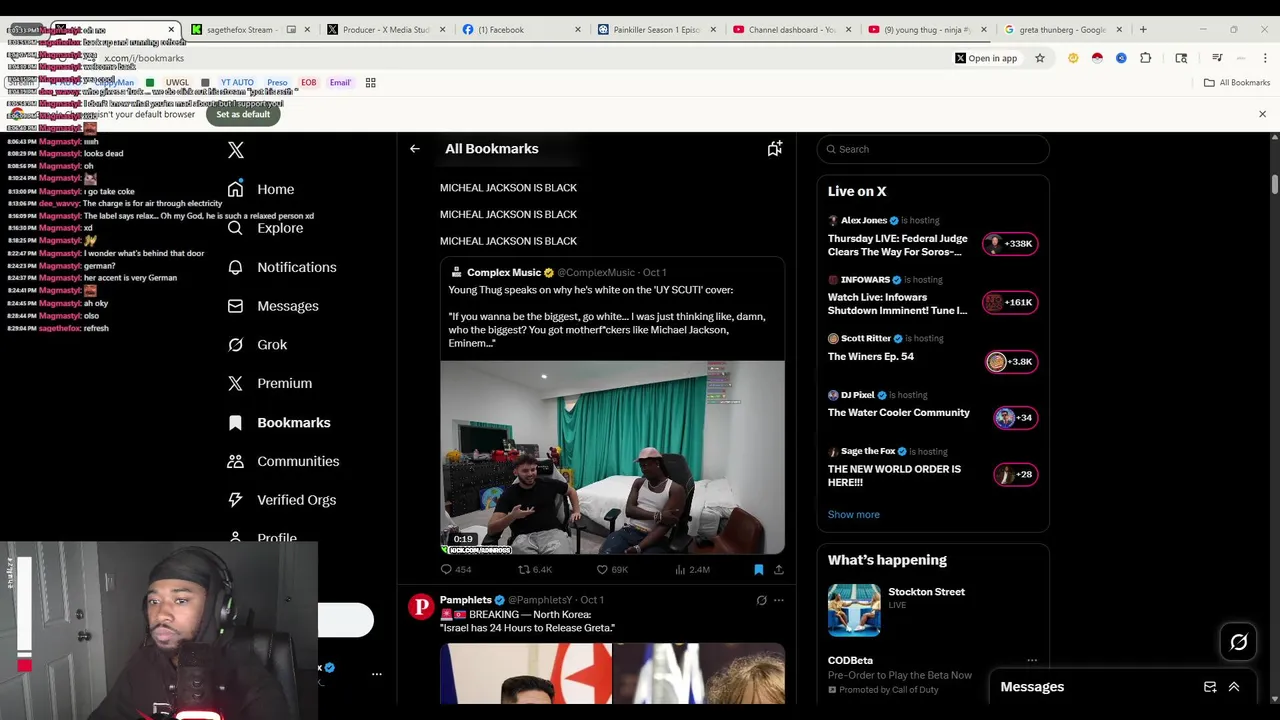This screenshot has height=720, width=1280.
Task: Compose a new message in Messages drawer
Action: [x=1210, y=687]
